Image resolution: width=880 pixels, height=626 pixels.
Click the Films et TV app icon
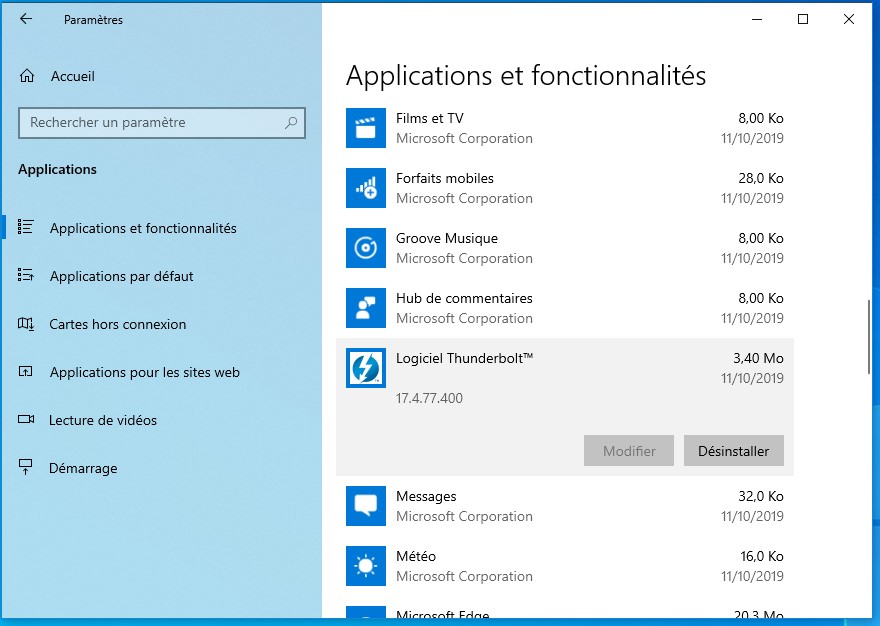[x=365, y=128]
